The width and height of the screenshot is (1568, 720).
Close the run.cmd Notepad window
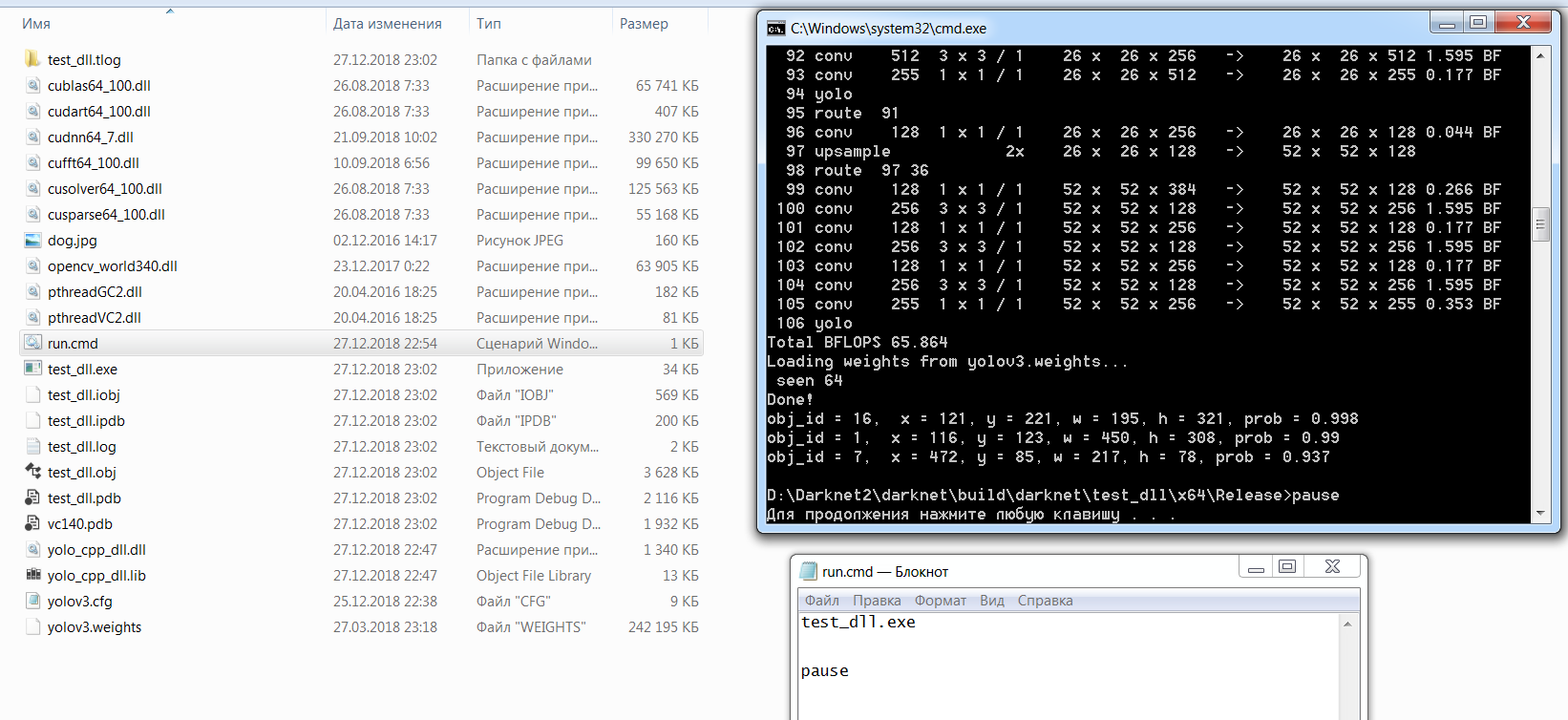pos(1333,567)
